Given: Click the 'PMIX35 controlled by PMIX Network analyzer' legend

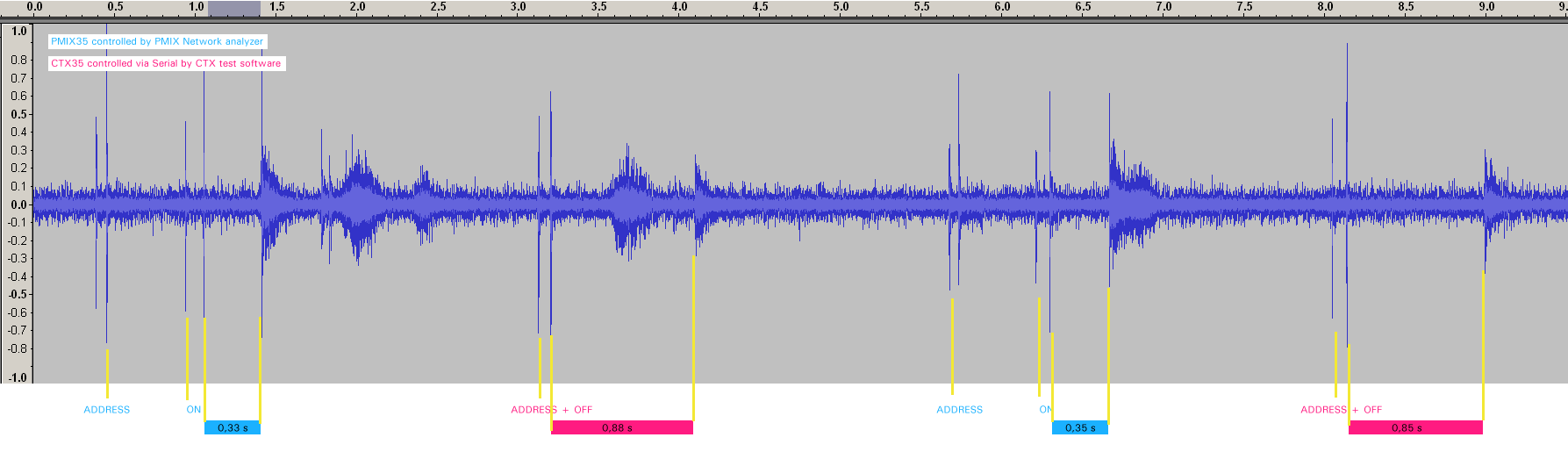Looking at the screenshot, I should coord(157,41).
